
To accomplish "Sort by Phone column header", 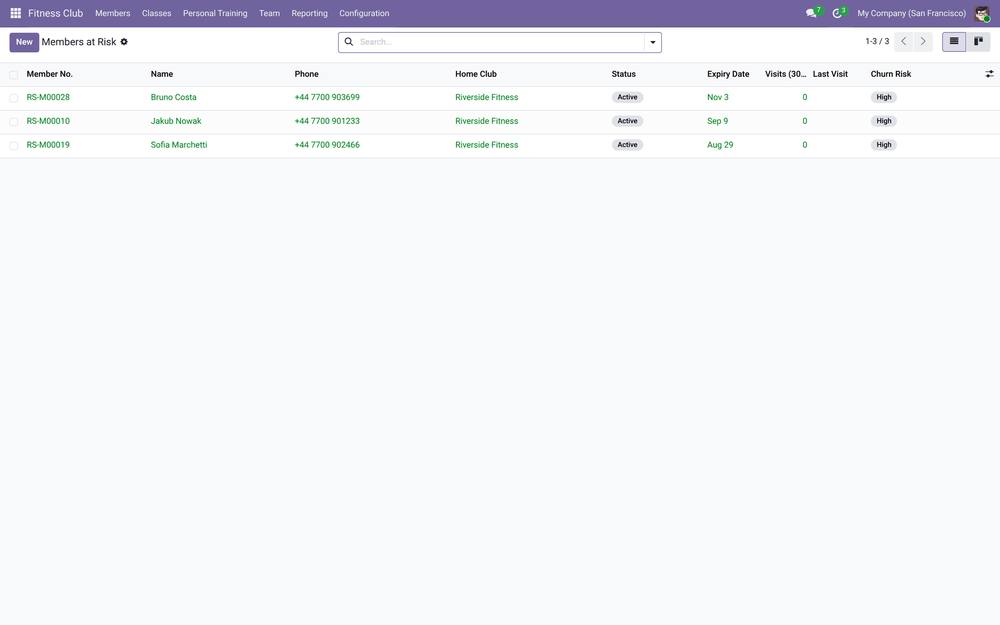I will click(307, 74).
